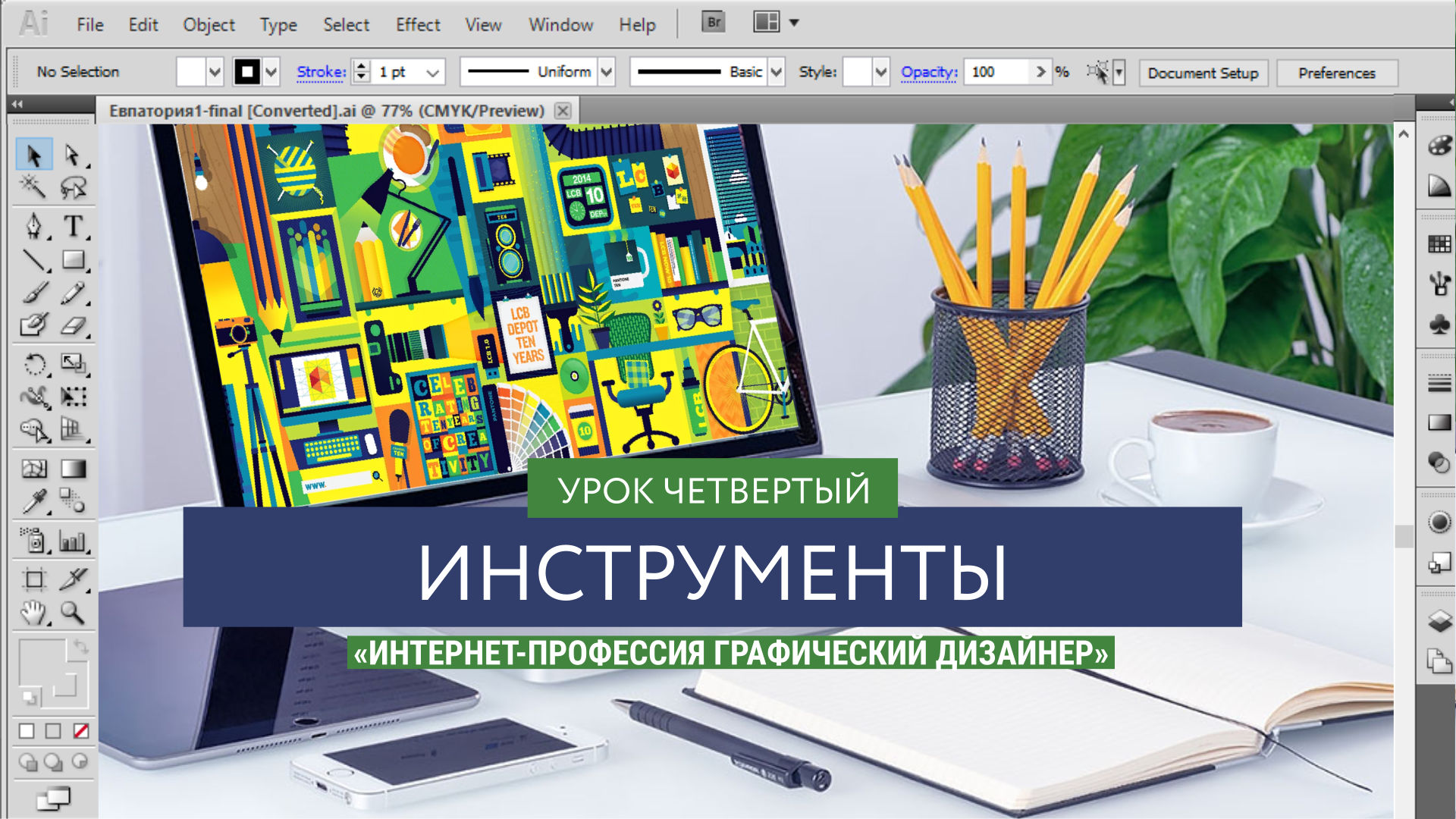
Task: Pick the Type tool
Action: coord(75,224)
